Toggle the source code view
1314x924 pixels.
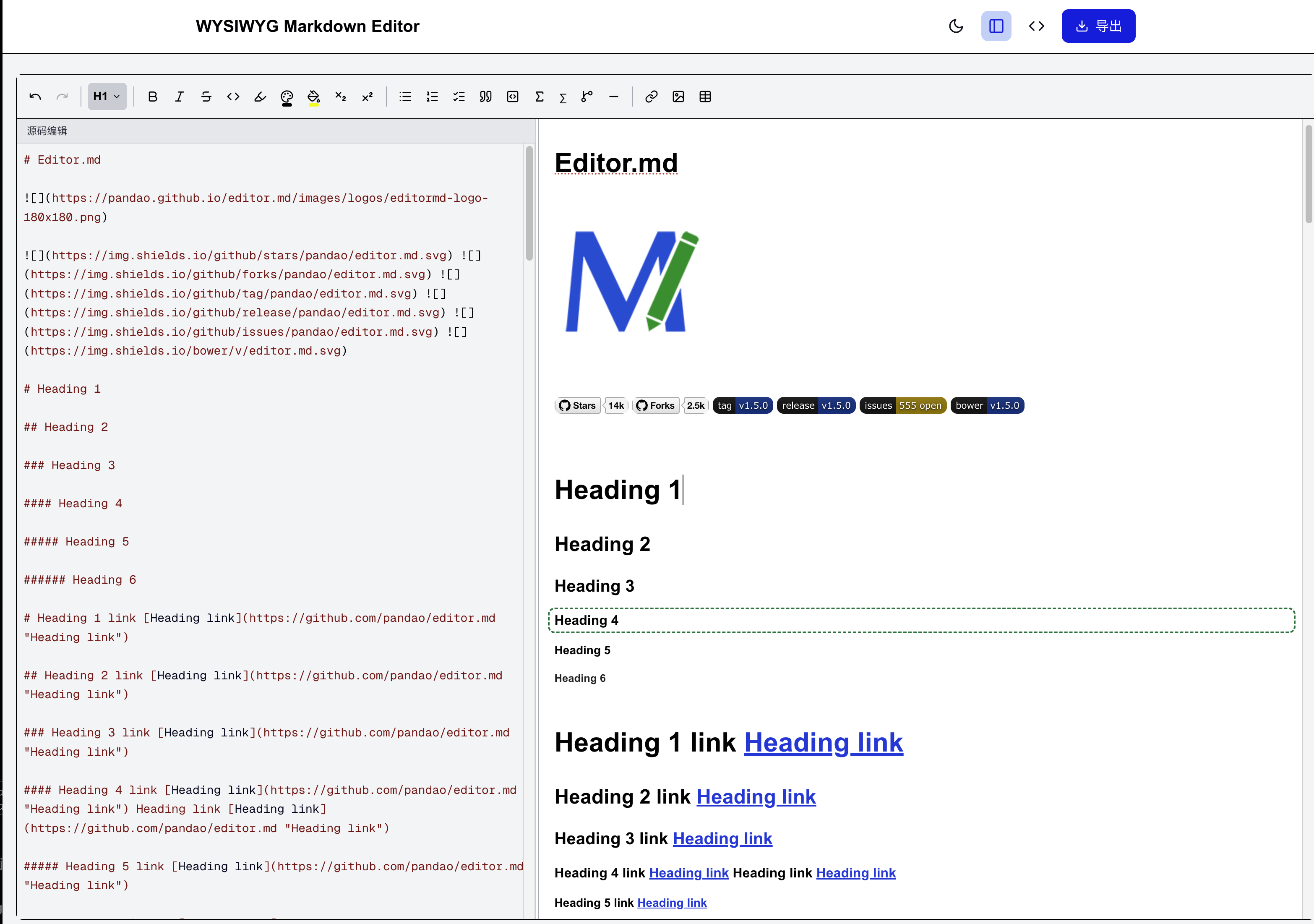tap(1036, 26)
